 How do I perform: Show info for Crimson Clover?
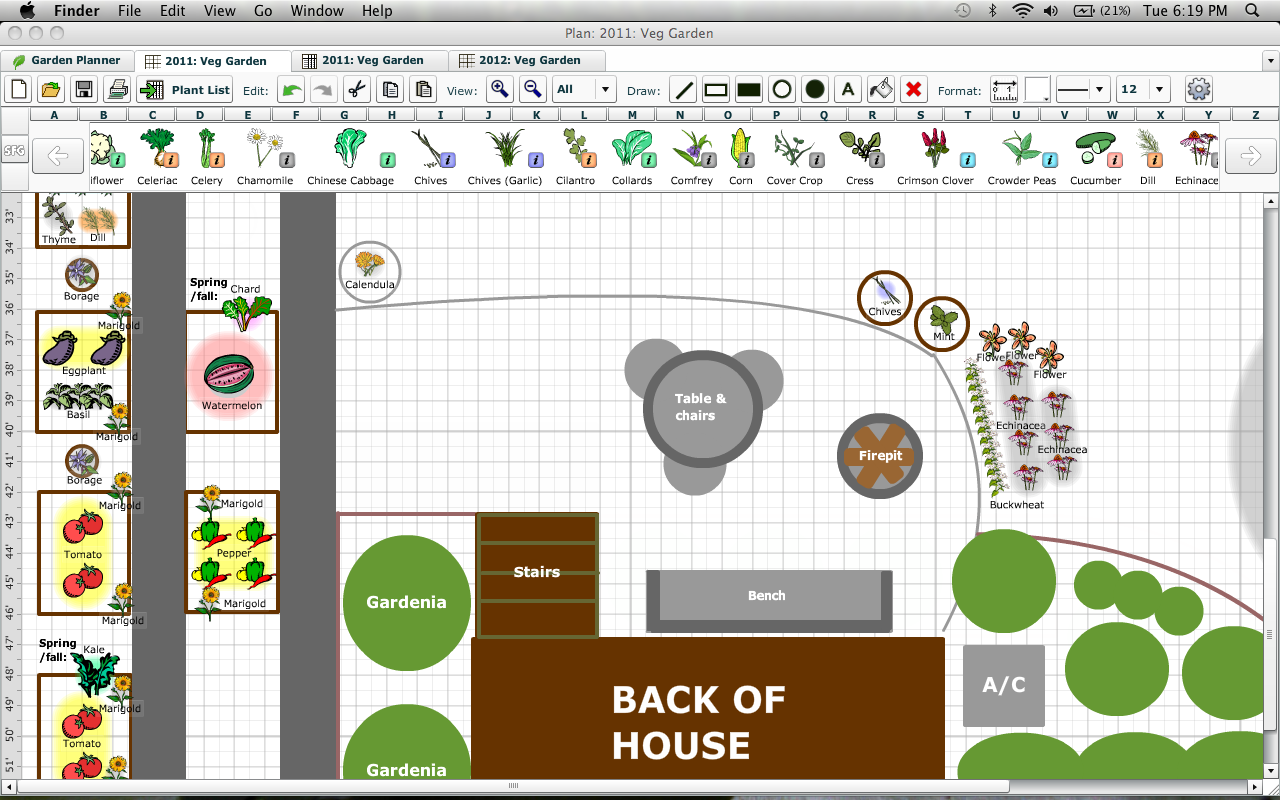pos(967,160)
